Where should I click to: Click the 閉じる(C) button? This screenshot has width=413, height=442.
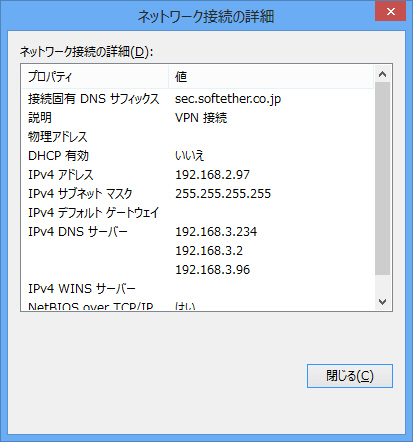click(x=350, y=376)
